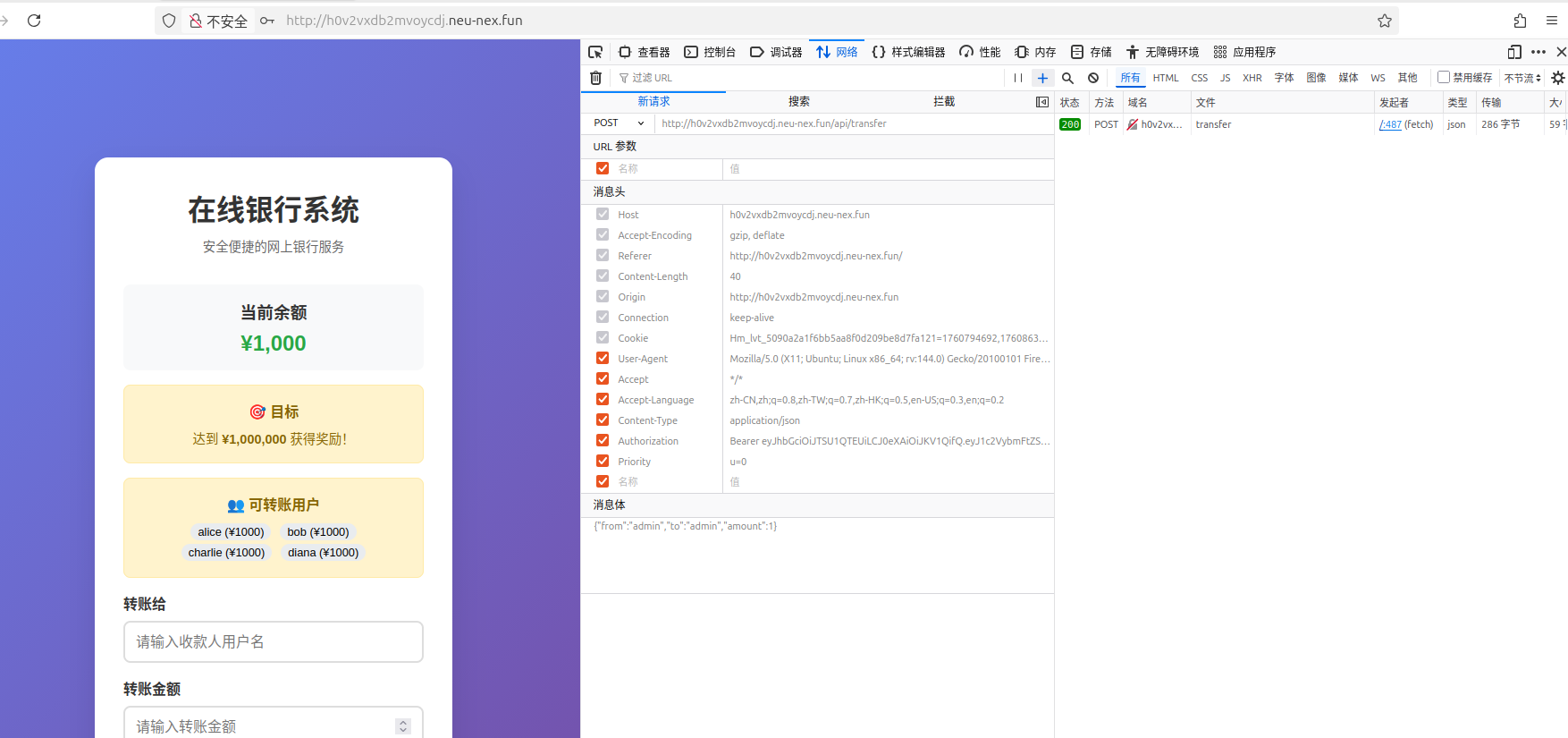Image resolution: width=1568 pixels, height=738 pixels.
Task: Pause network recording
Action: (x=1018, y=78)
